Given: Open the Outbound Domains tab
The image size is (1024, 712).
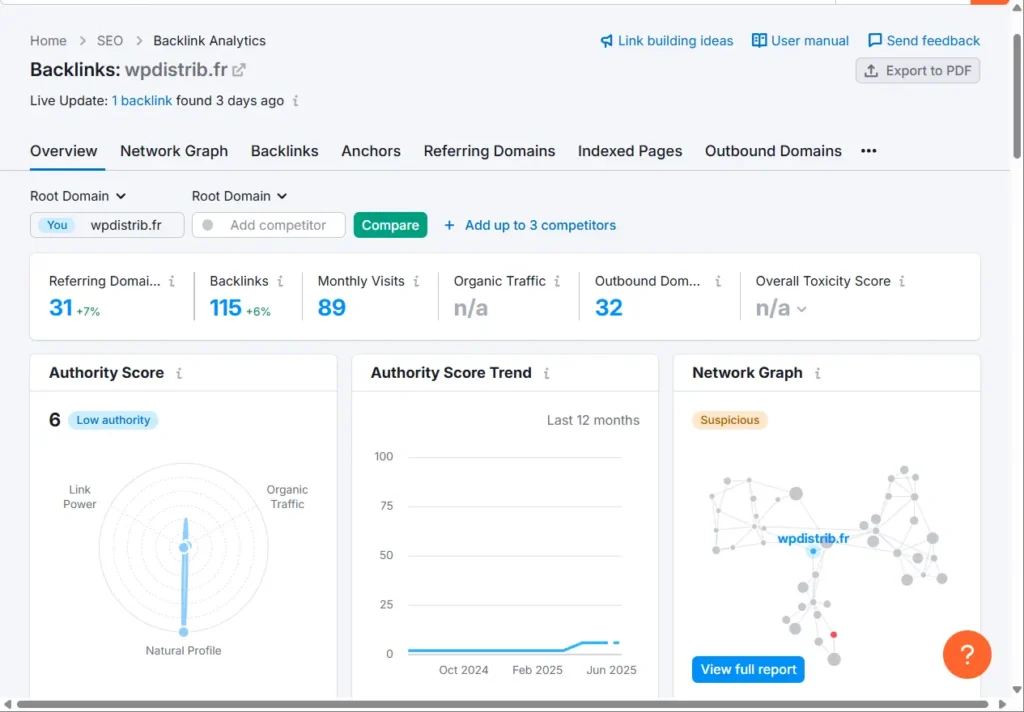Looking at the screenshot, I should 773,151.
